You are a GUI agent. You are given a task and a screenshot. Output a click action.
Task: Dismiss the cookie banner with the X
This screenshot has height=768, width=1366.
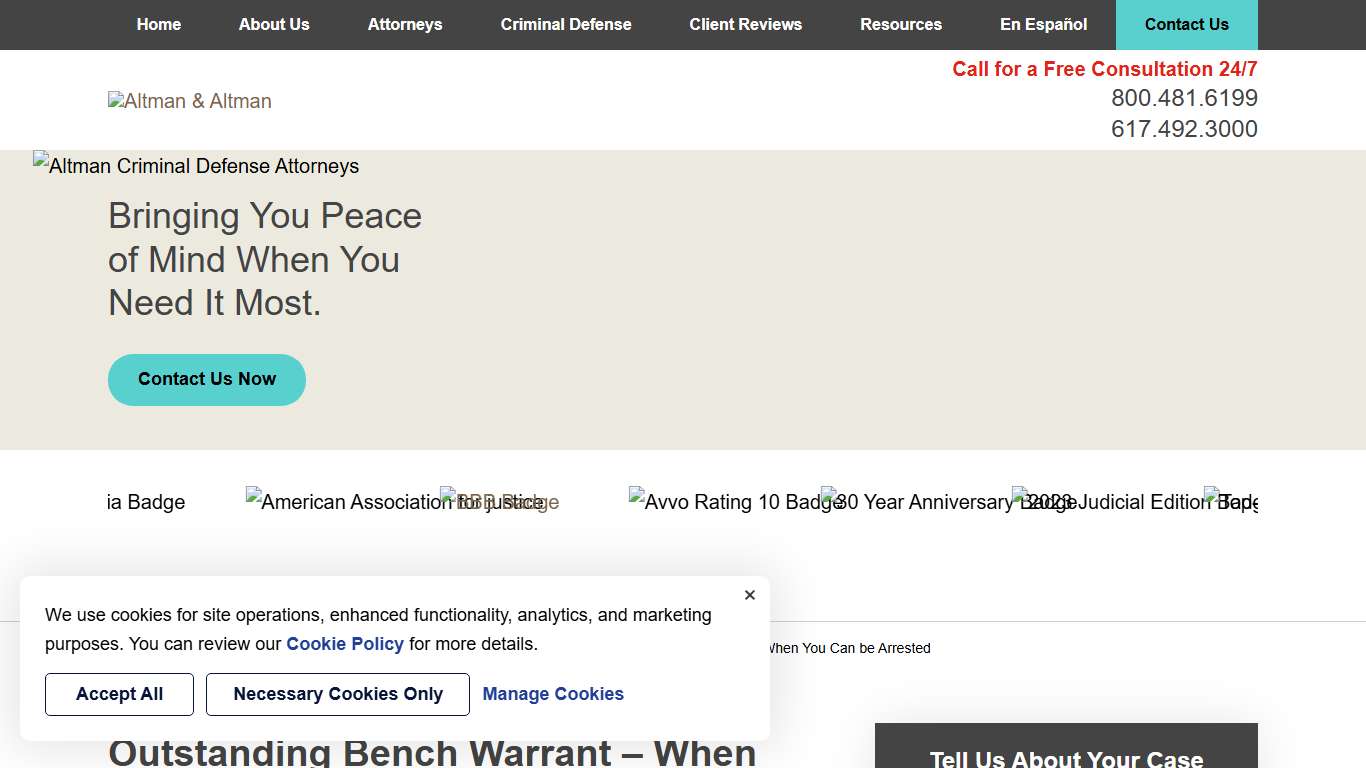pyautogui.click(x=749, y=595)
